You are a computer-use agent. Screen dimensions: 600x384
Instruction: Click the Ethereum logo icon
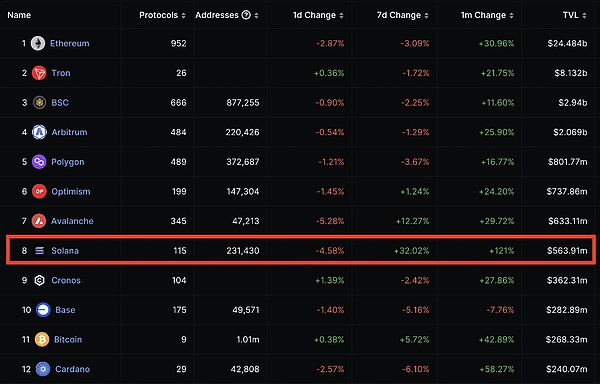[x=38, y=44]
